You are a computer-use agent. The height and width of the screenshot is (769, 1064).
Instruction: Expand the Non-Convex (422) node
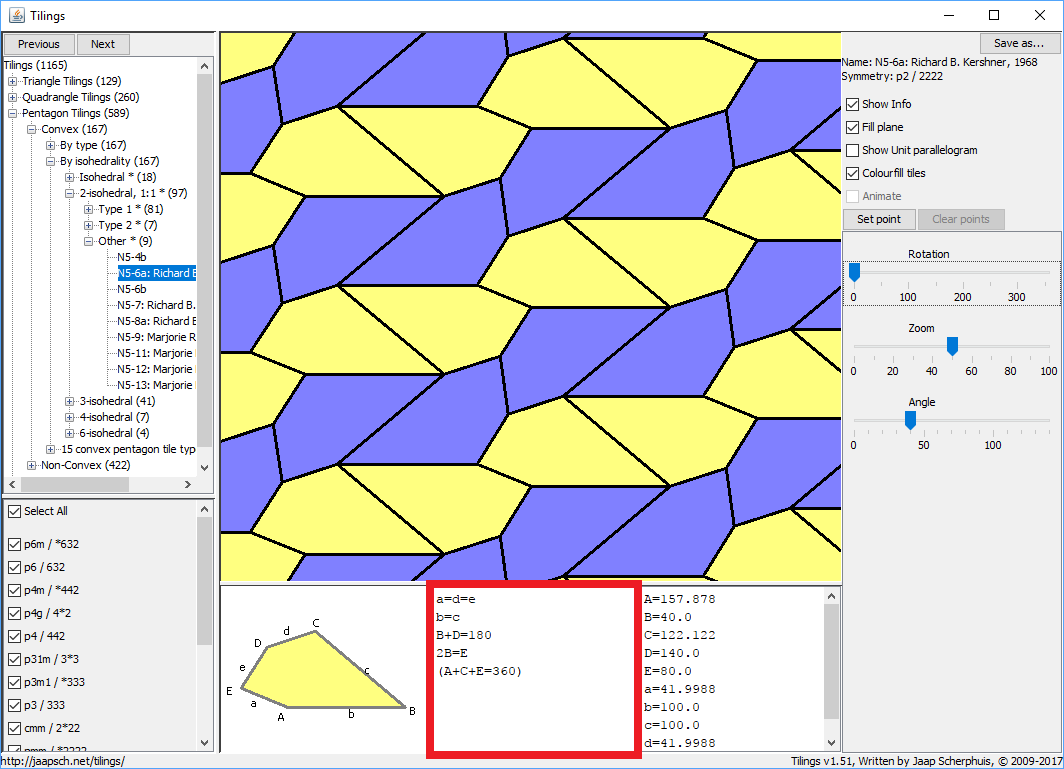click(x=31, y=466)
